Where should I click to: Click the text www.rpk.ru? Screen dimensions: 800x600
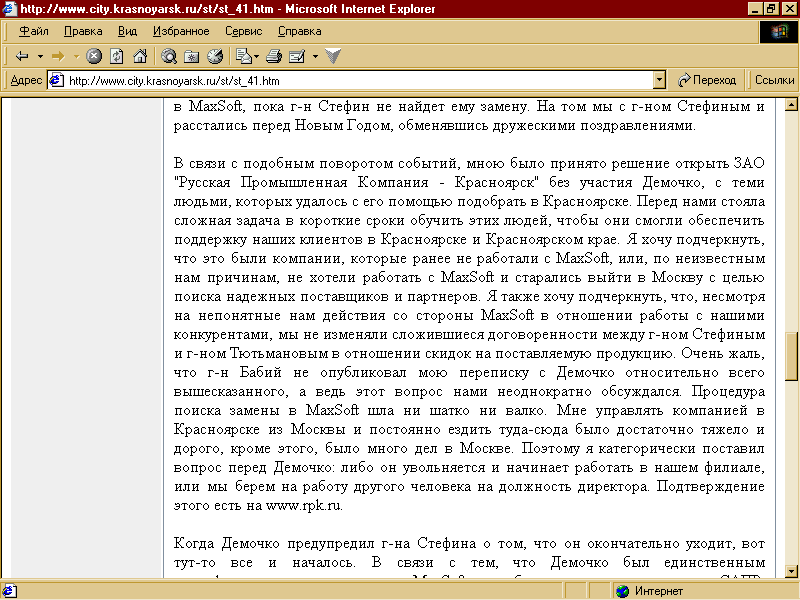click(x=304, y=506)
